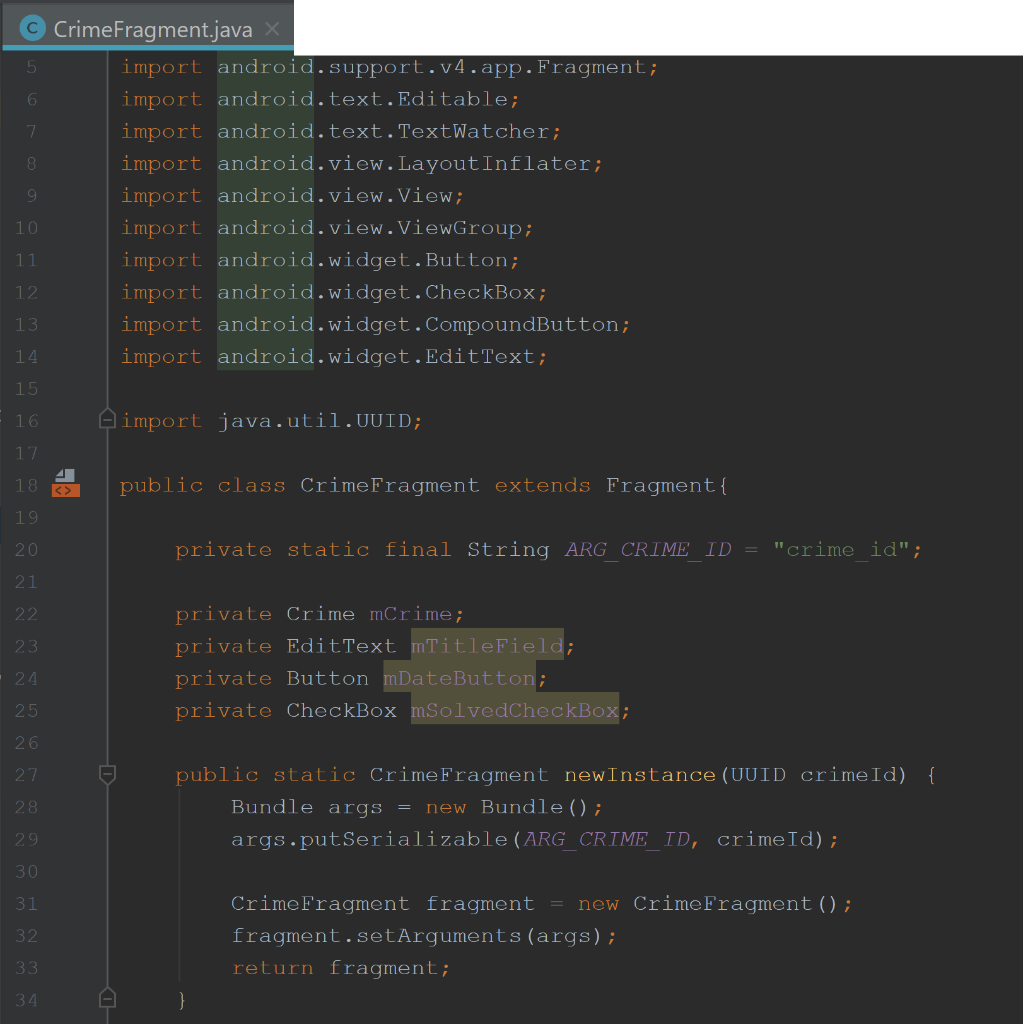Click 'return fragment;' statement on line 33
Viewport: 1023px width, 1024px height.
(341, 968)
